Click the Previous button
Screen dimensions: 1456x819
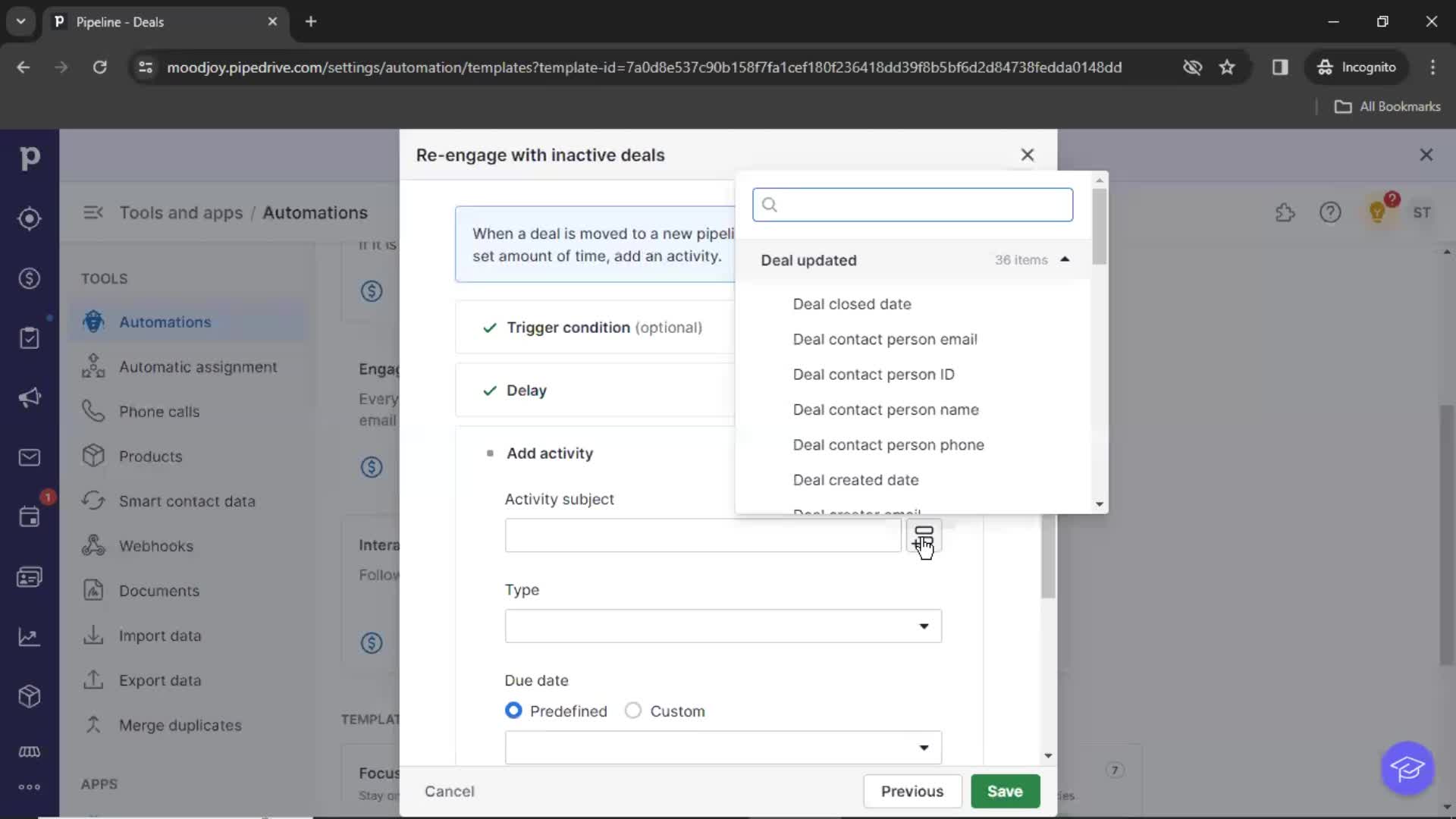pyautogui.click(x=911, y=791)
